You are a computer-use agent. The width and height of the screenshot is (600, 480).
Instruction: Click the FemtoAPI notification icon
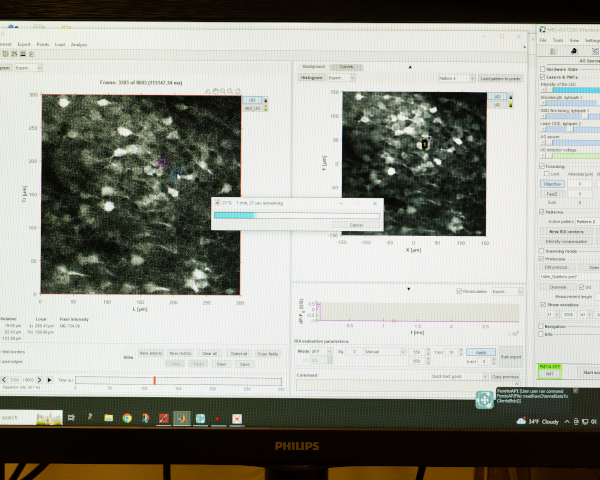pos(484,400)
